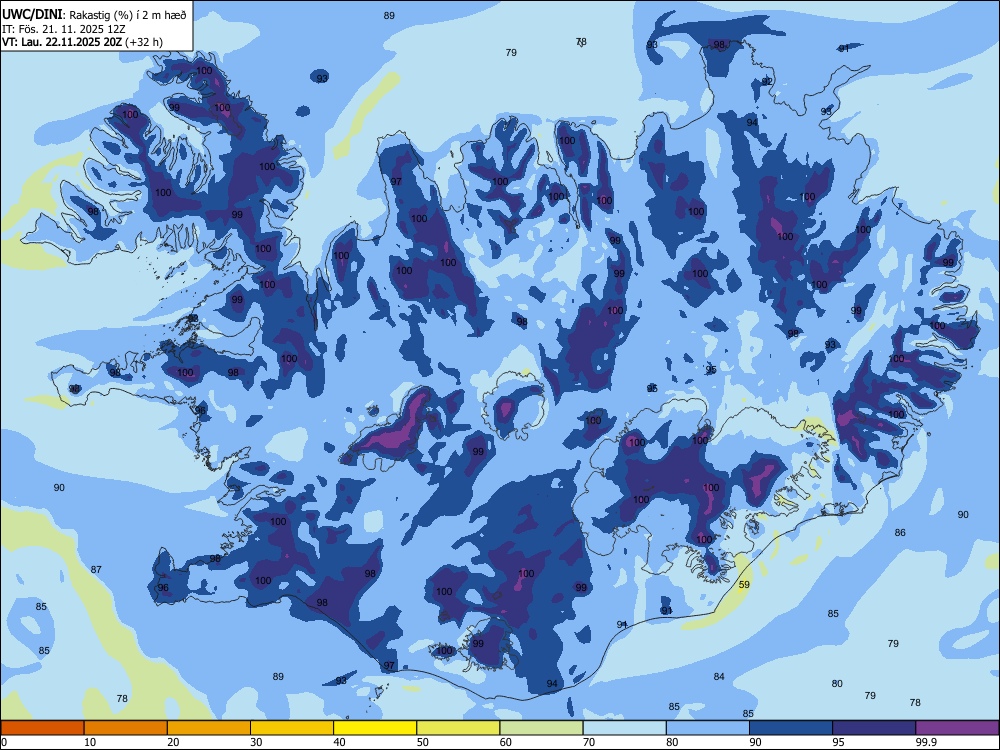Select the '87' humidity value over the sea

coord(96,570)
